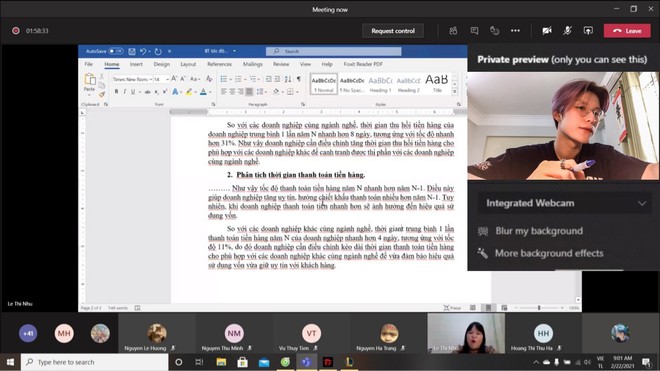Open More actions ellipsis in Teams
660x371 pixels.
coord(515,31)
